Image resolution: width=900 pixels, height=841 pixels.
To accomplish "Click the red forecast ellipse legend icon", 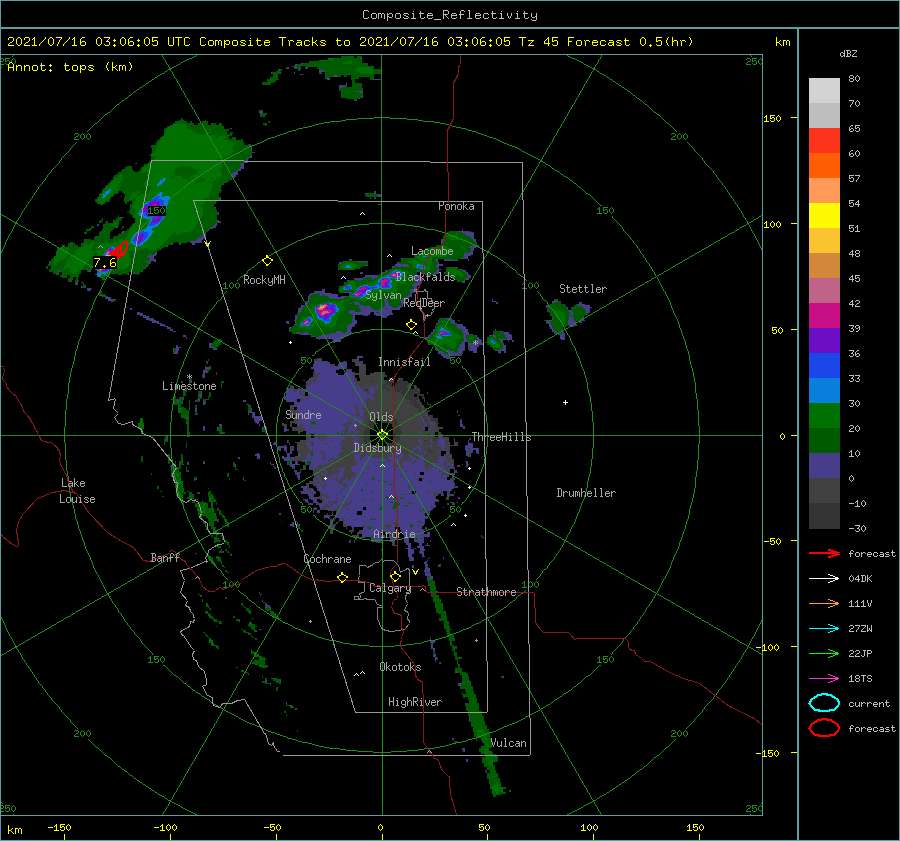I will pos(824,728).
